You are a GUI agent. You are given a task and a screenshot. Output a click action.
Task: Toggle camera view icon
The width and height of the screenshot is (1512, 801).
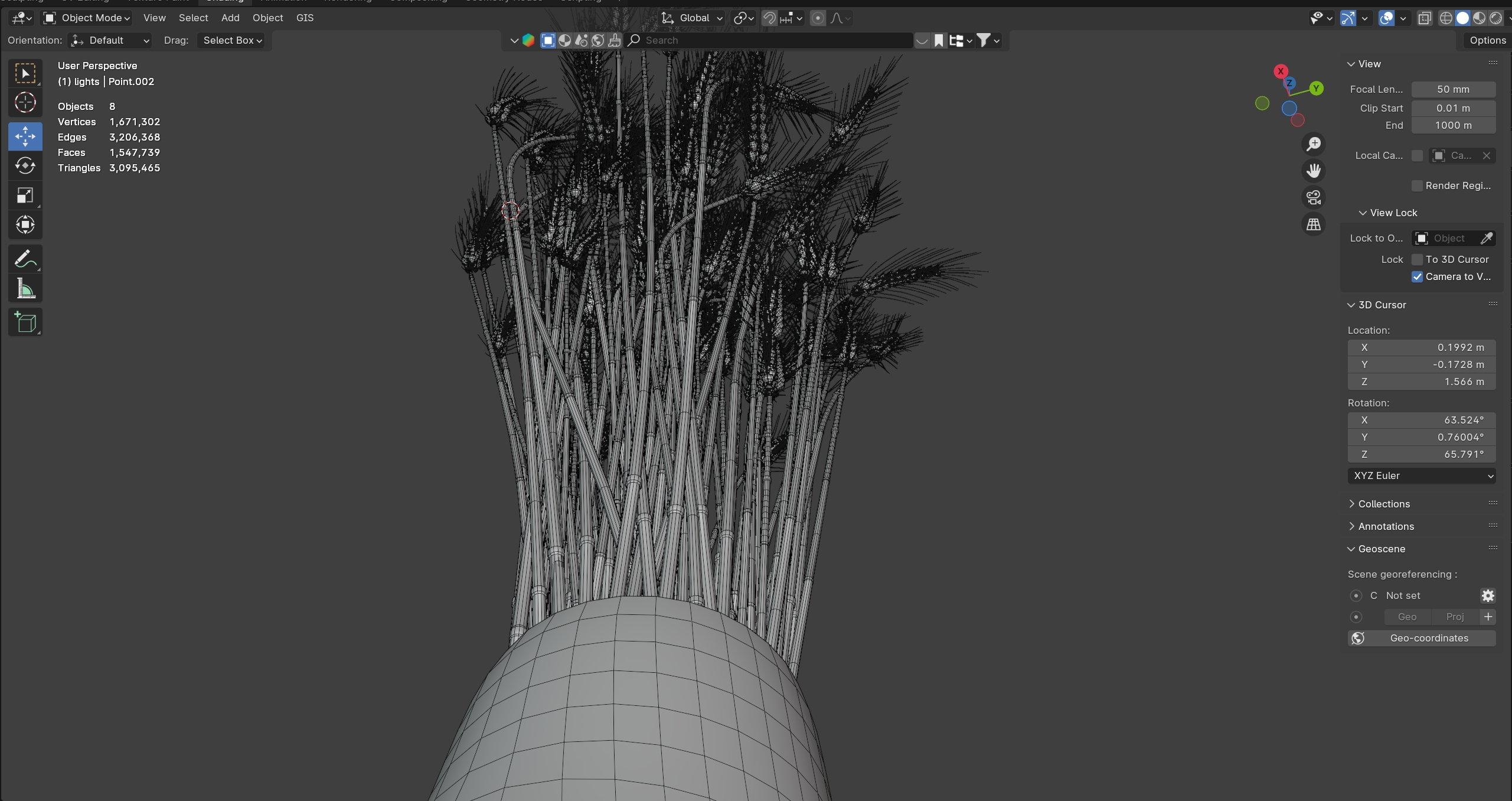[x=1314, y=197]
